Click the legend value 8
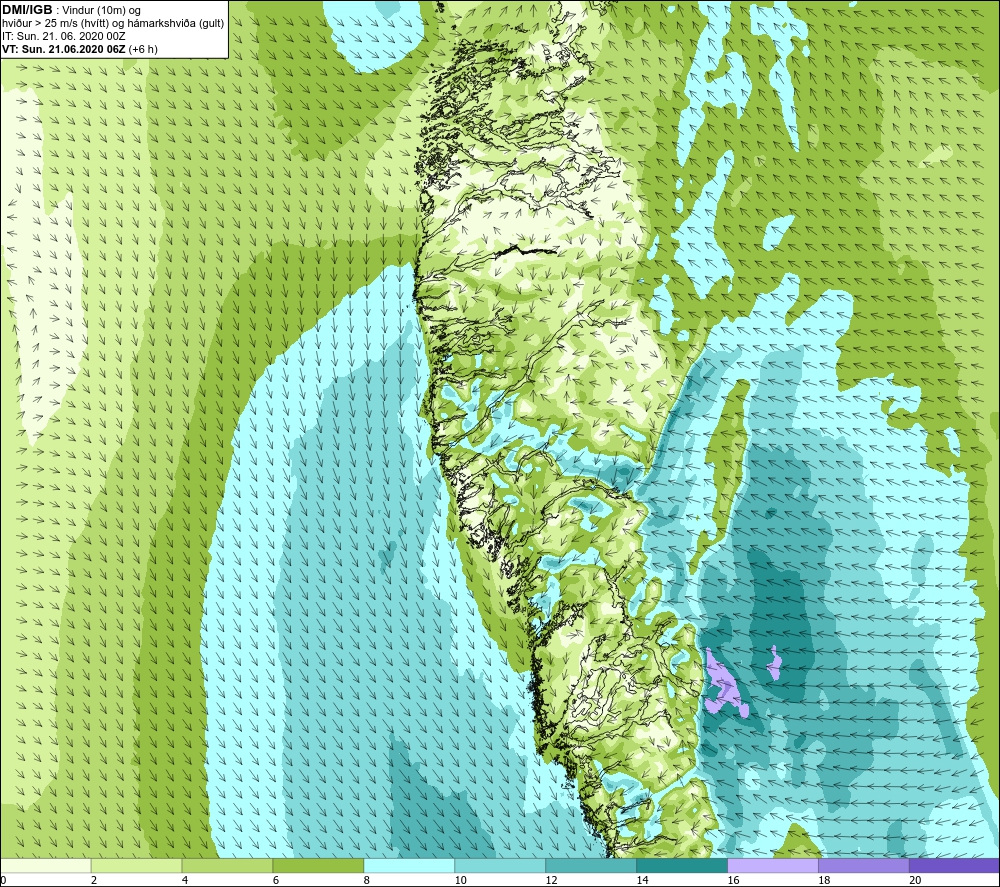The image size is (1000, 887). pos(367,880)
